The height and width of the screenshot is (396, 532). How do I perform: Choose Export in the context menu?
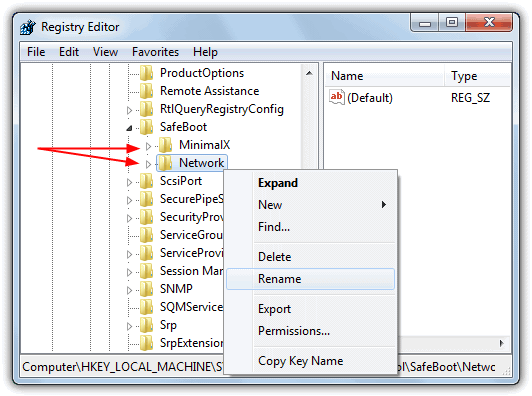point(310,309)
